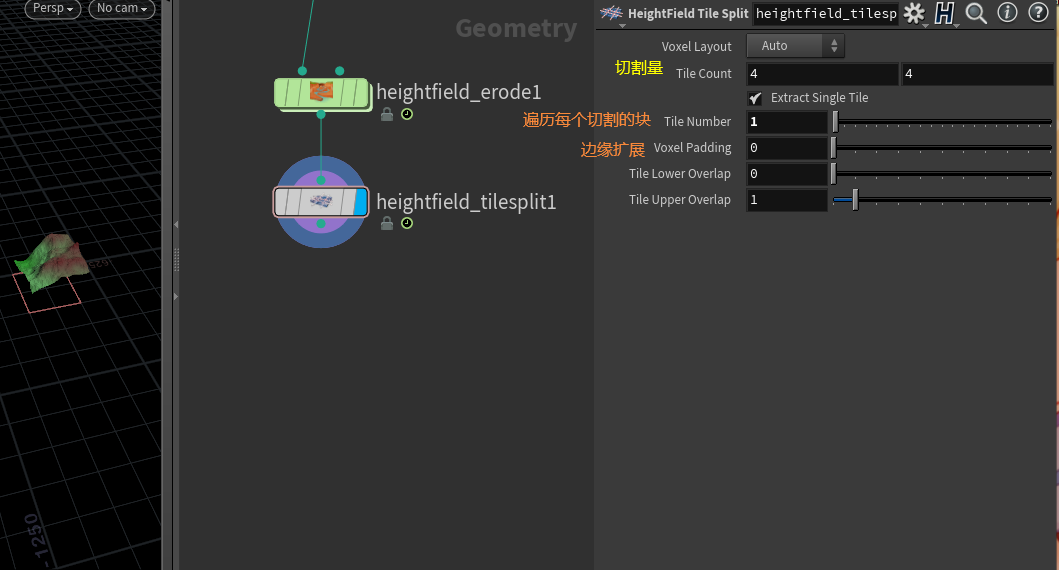Toggle the blue display flag on heightfield_tilesplit1

tap(361, 202)
